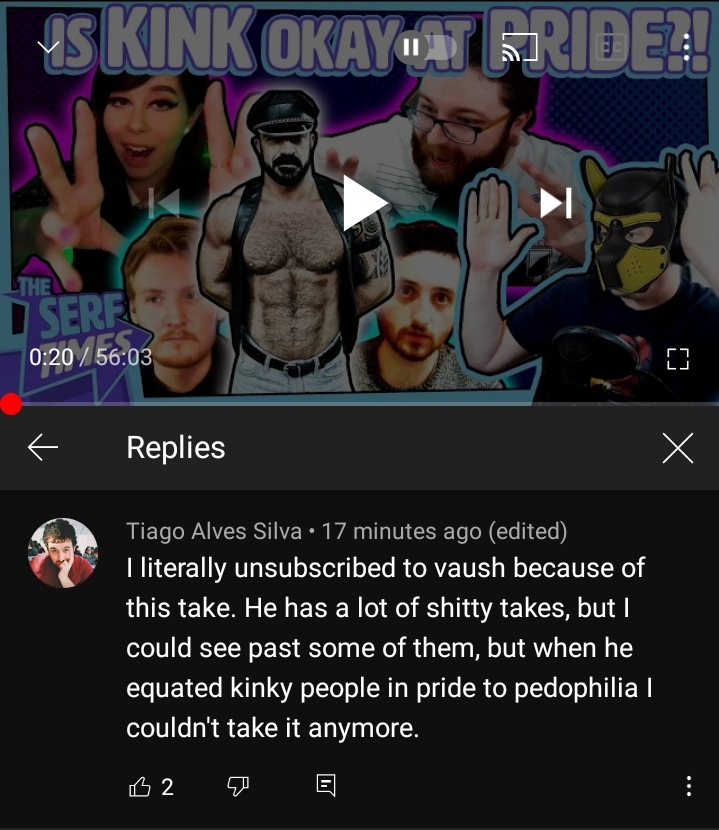Enter fullscreen mode
719x830 pixels.
[x=678, y=359]
